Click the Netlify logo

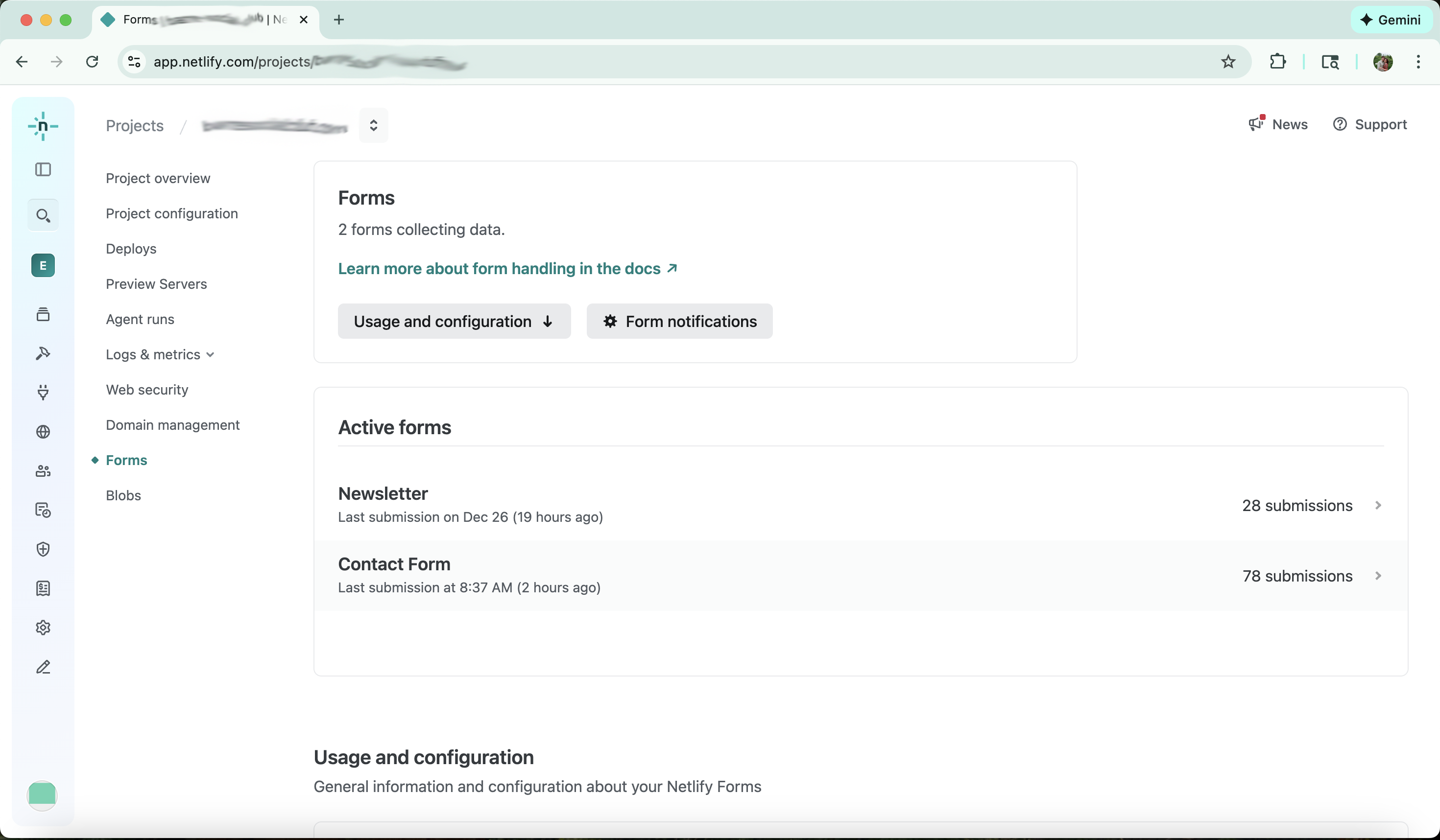[44, 126]
